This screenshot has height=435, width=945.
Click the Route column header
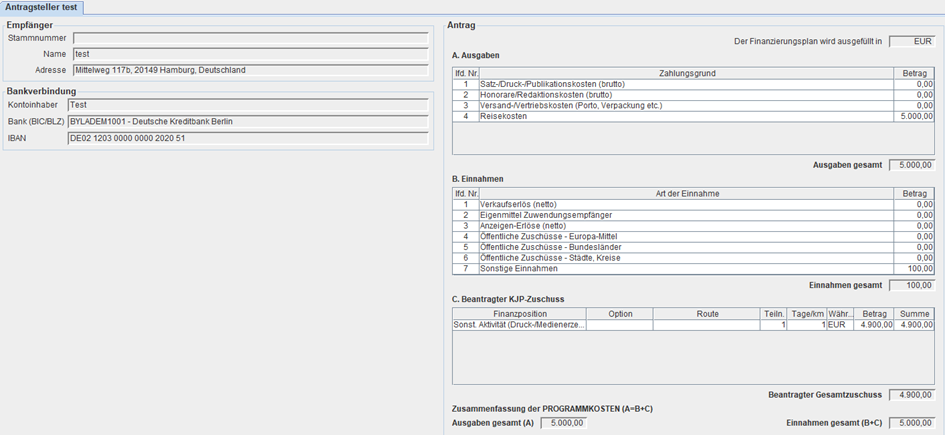(707, 313)
